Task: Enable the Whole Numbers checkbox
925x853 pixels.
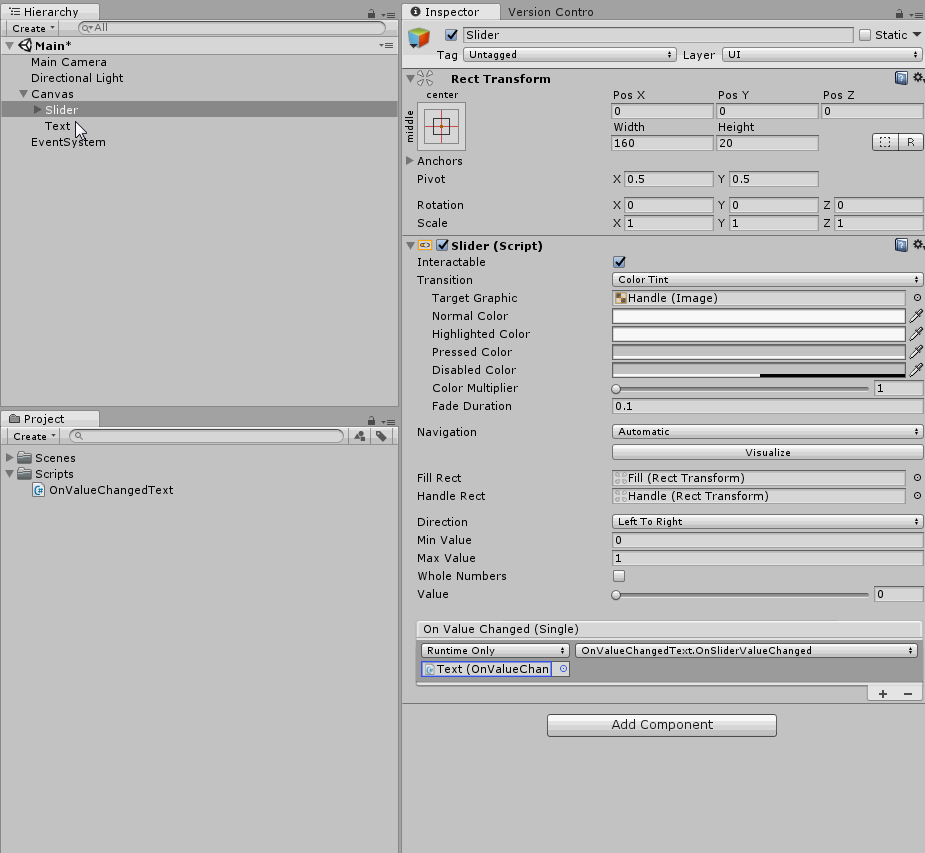Action: pos(619,576)
